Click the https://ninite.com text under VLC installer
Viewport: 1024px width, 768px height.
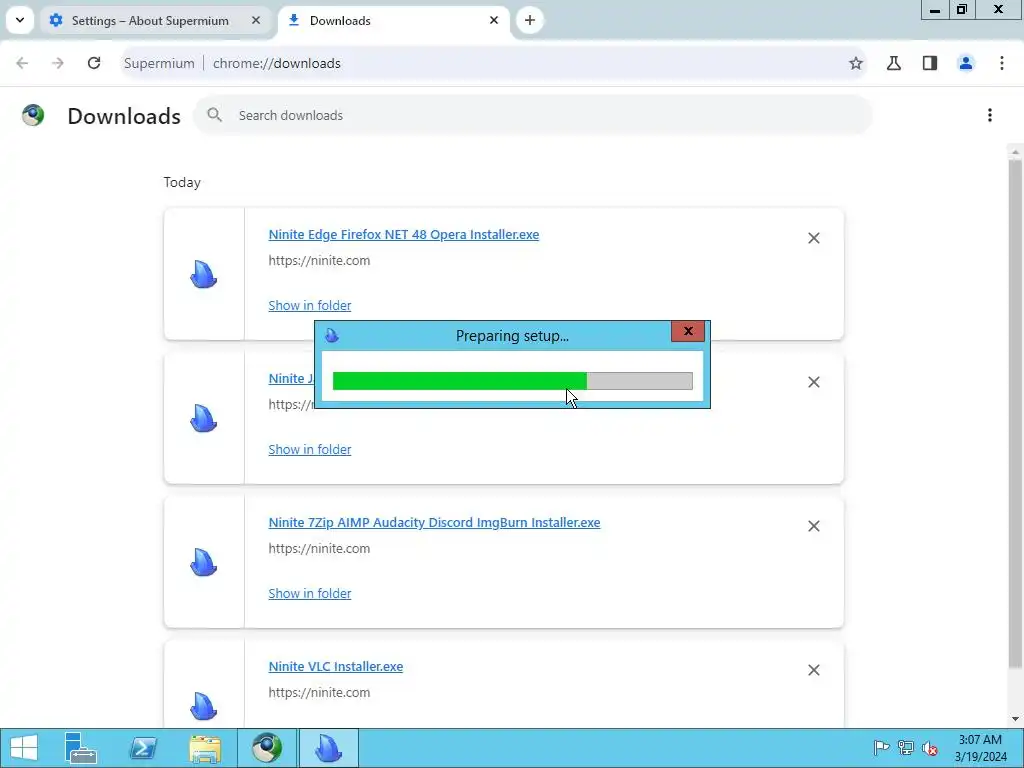(x=319, y=693)
